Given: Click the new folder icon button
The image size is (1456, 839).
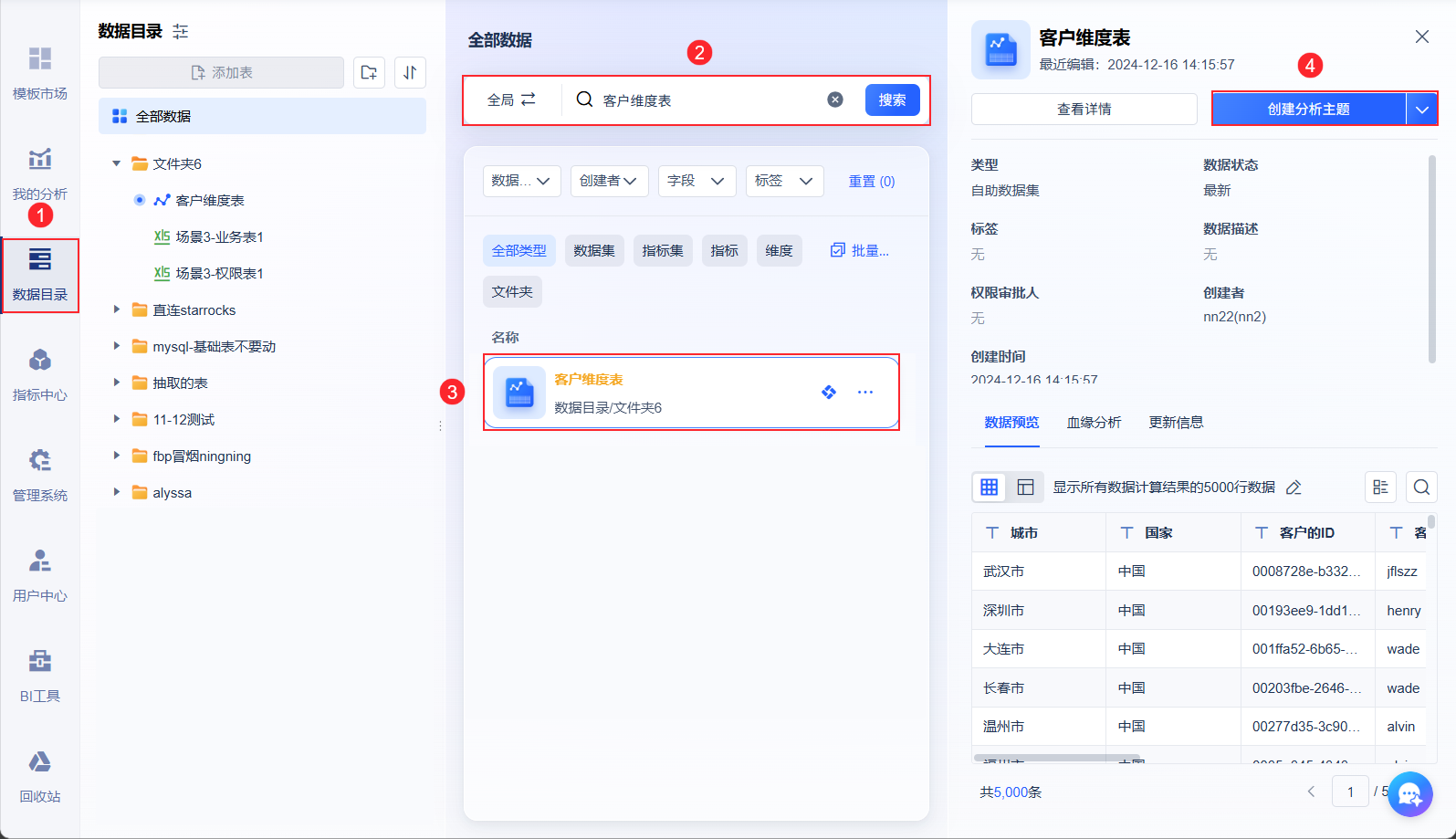Looking at the screenshot, I should (369, 72).
